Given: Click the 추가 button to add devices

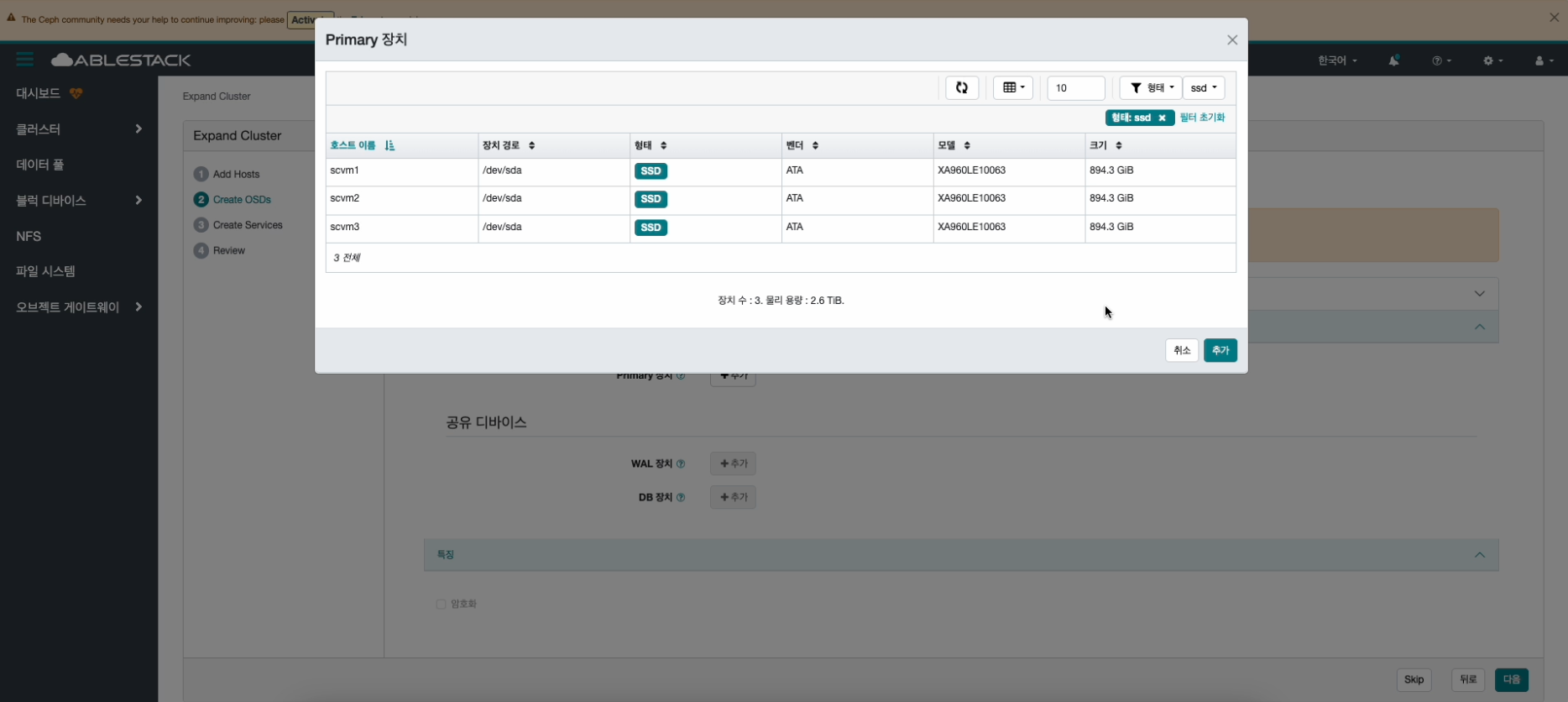Looking at the screenshot, I should click(1220, 350).
